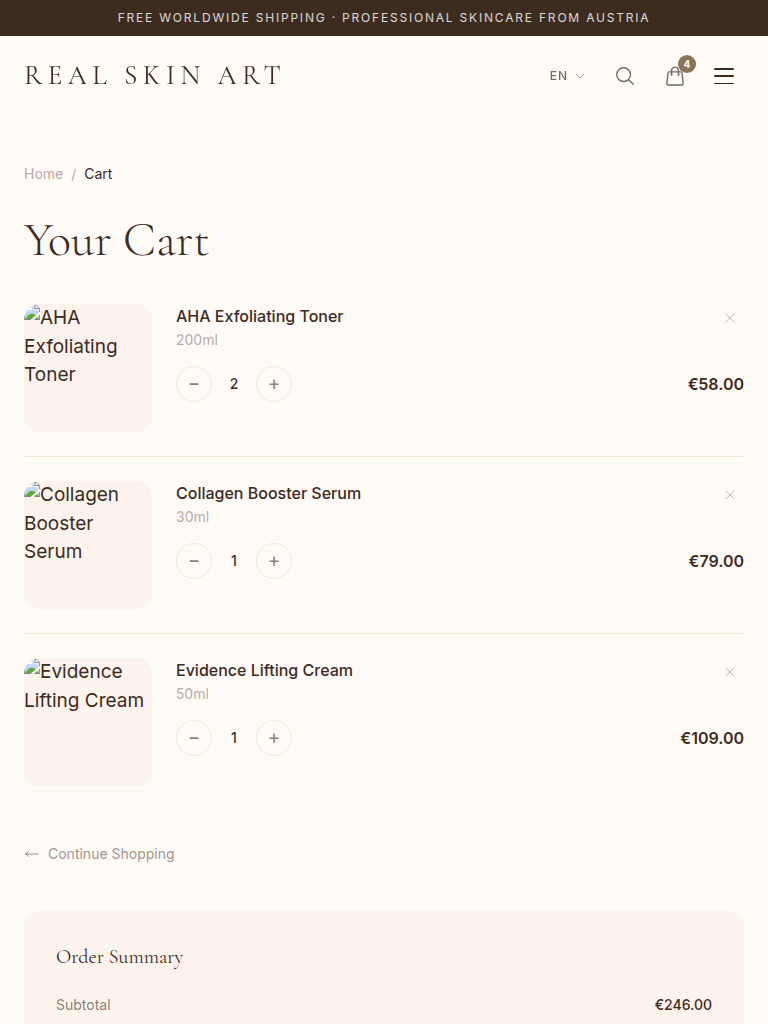Open the shopping bag cart icon
This screenshot has height=1024, width=768.
676,76
